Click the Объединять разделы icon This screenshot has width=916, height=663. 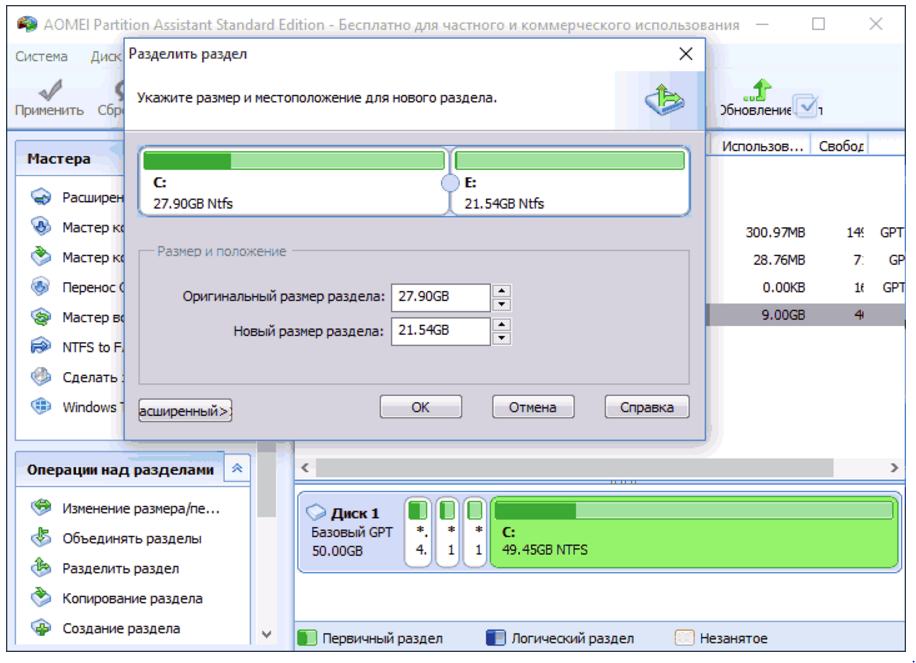pyautogui.click(x=41, y=537)
